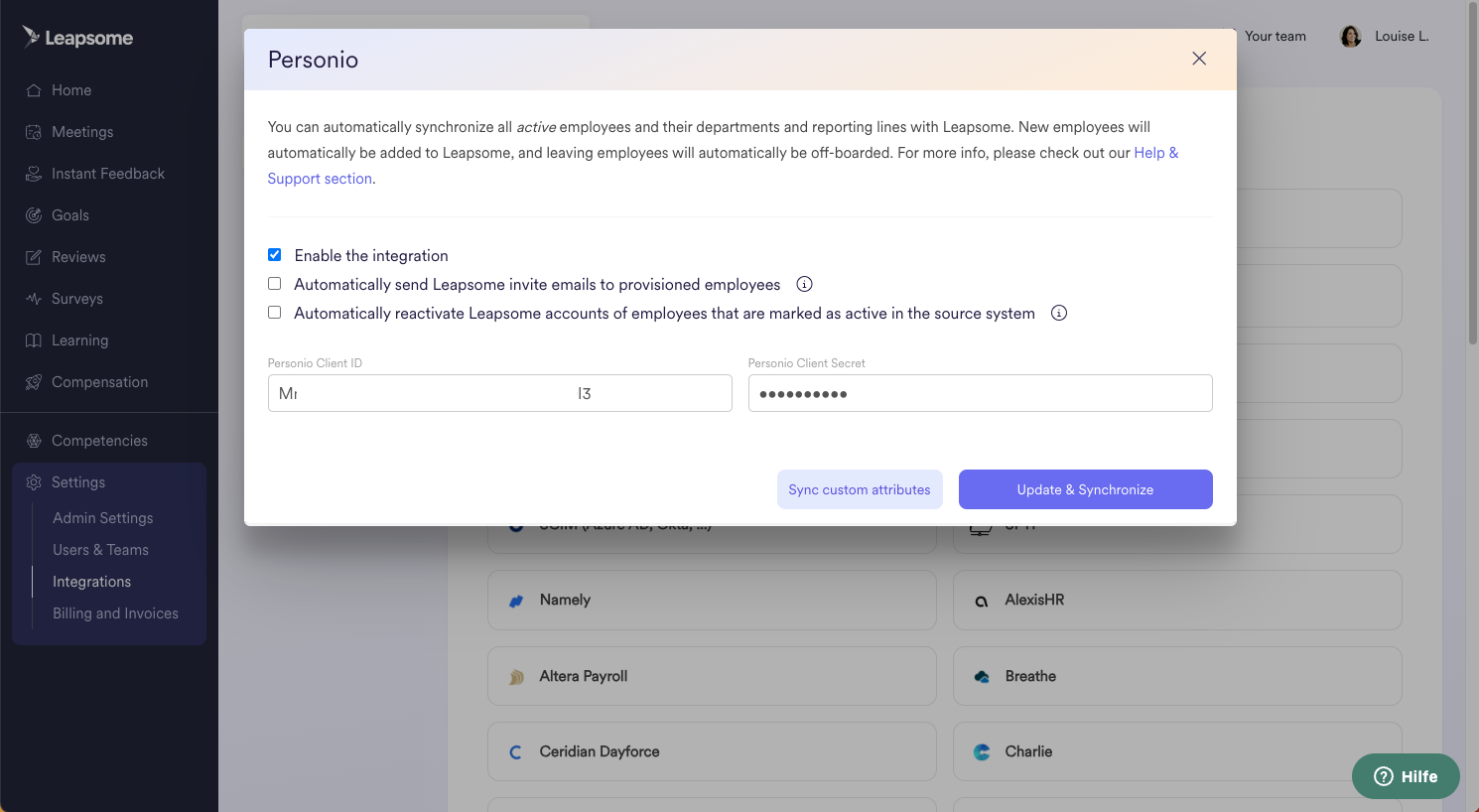The width and height of the screenshot is (1479, 812).
Task: Open the Ceridian Dayforce integration card
Action: pyautogui.click(x=712, y=751)
